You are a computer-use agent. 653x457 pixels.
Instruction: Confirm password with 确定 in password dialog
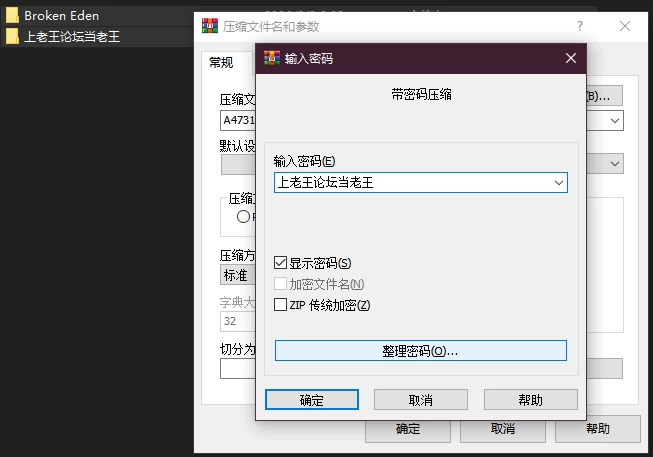point(312,400)
